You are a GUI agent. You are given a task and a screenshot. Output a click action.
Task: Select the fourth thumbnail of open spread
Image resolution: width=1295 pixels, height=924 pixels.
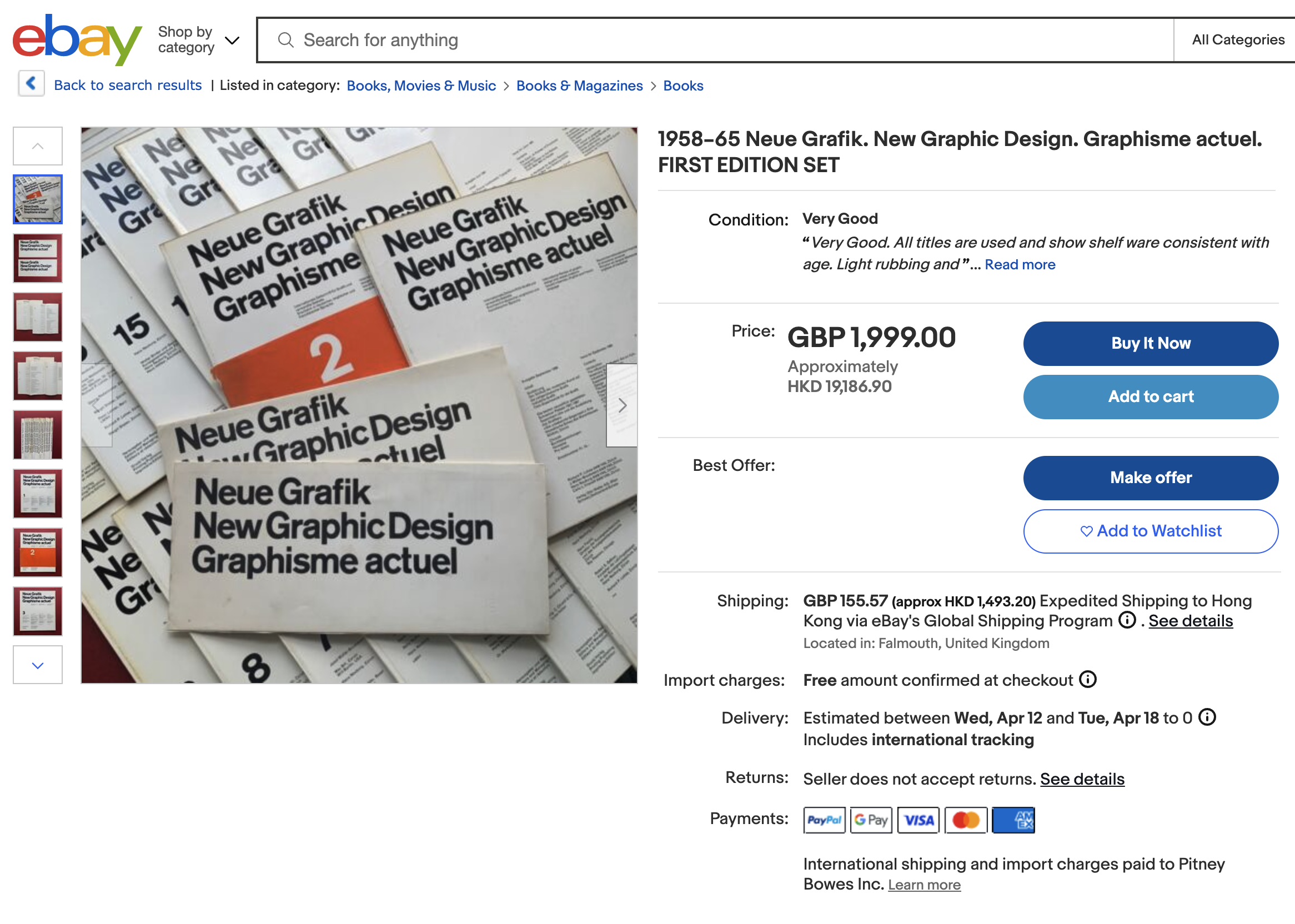pos(38,376)
